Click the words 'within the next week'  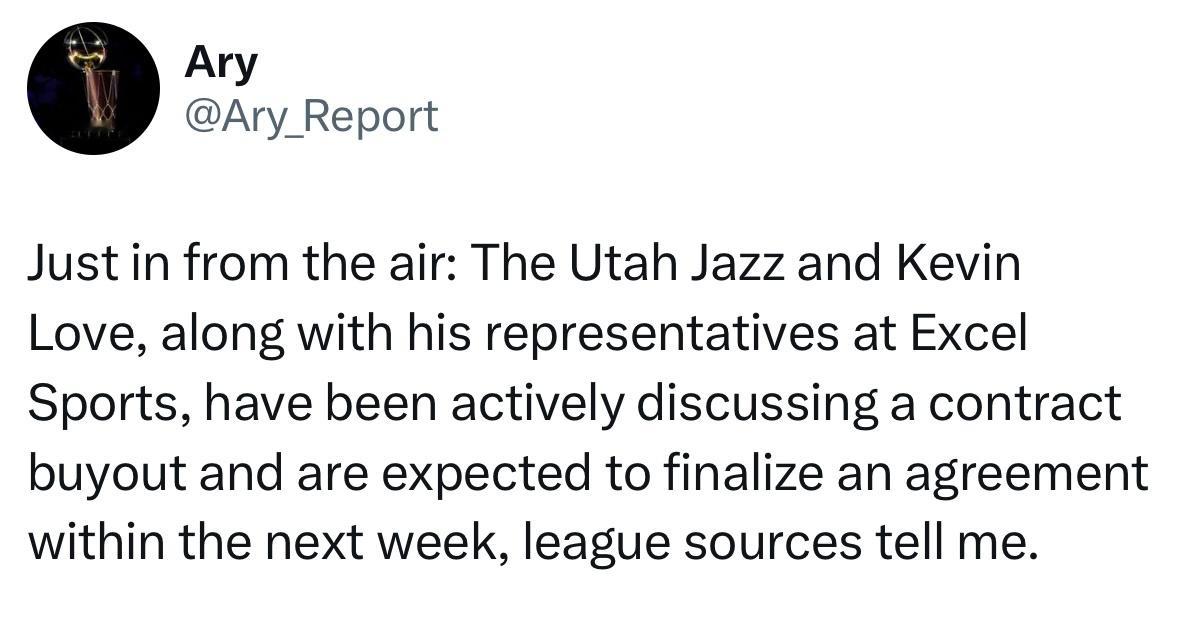[x=266, y=543]
